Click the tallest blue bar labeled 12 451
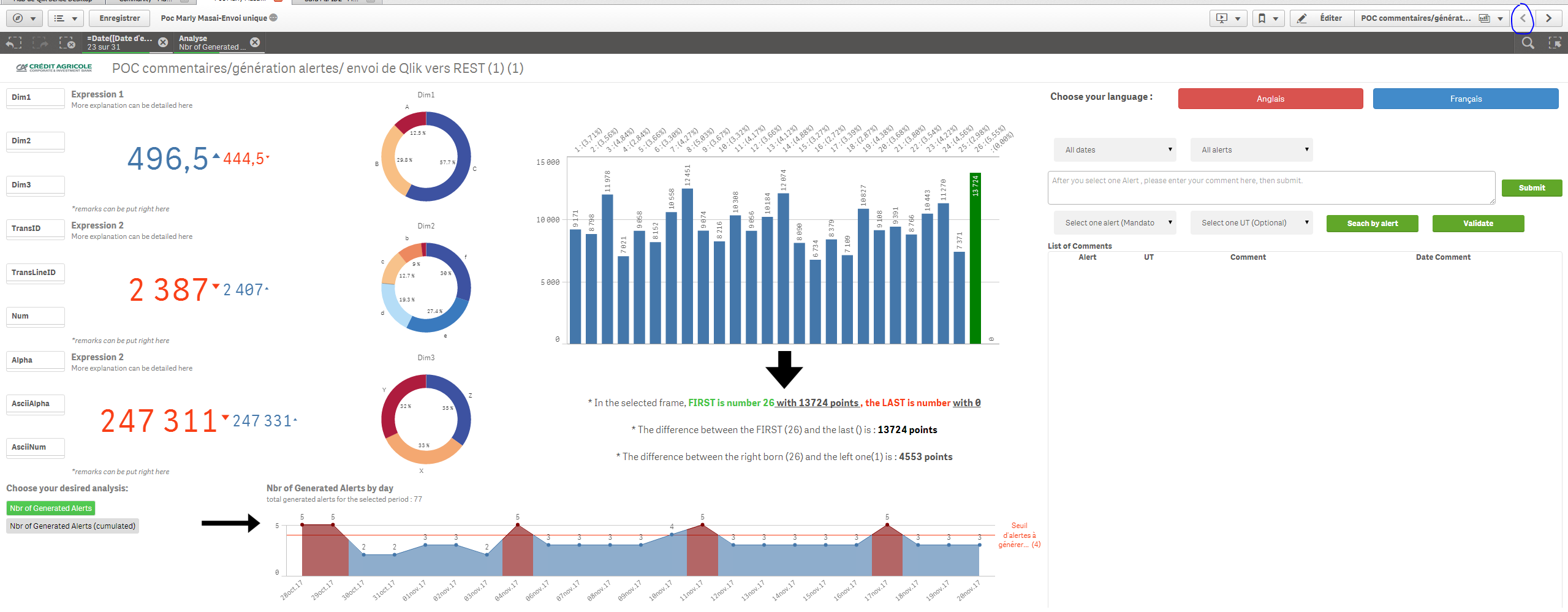The width and height of the screenshot is (1568, 612). (x=687, y=266)
